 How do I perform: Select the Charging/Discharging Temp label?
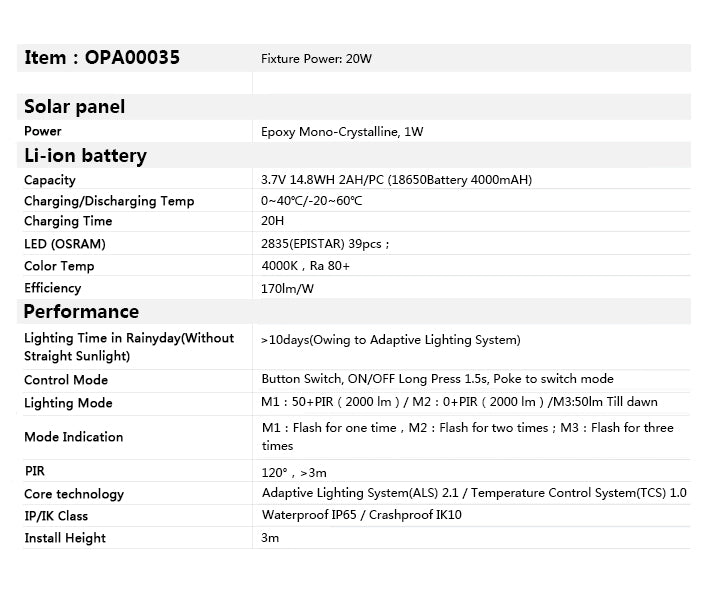point(109,201)
